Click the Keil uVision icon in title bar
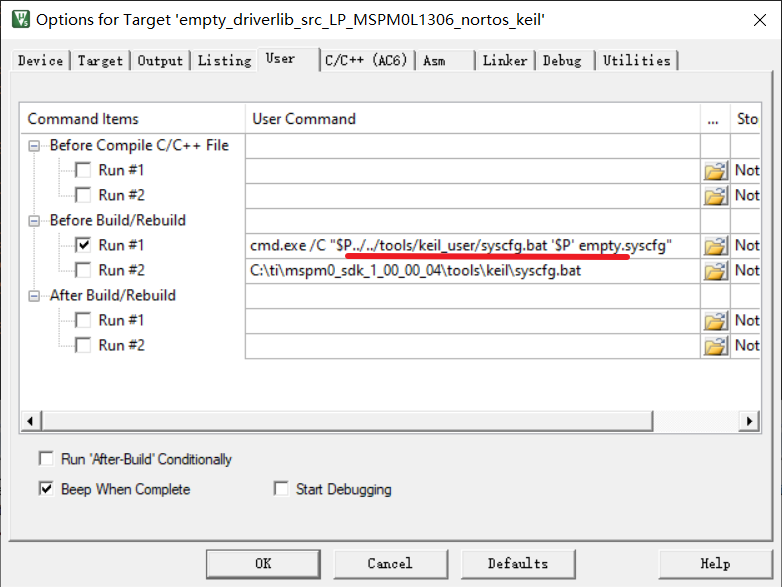 click(20, 19)
